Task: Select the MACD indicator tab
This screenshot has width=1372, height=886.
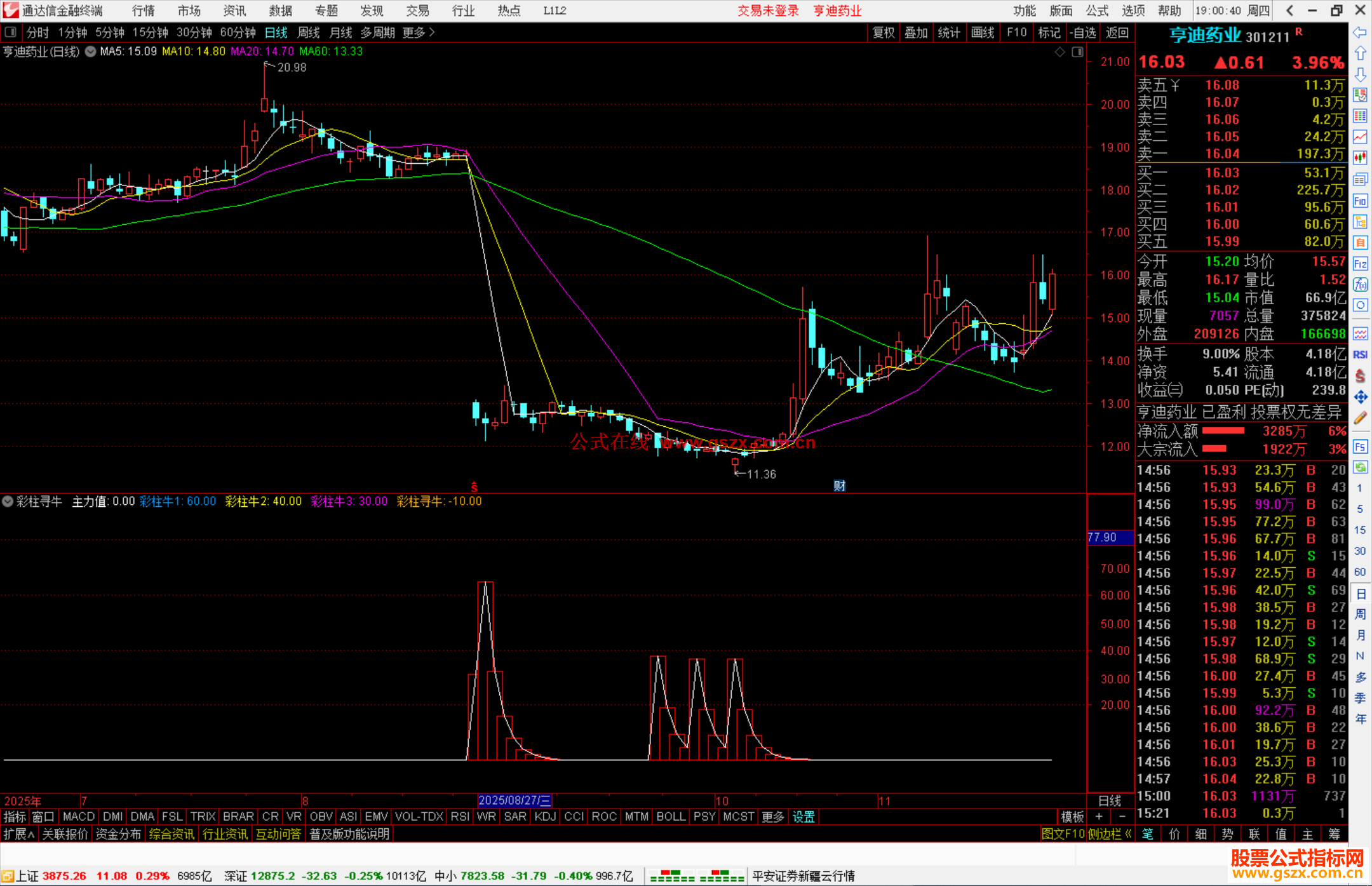Action: click(x=79, y=817)
